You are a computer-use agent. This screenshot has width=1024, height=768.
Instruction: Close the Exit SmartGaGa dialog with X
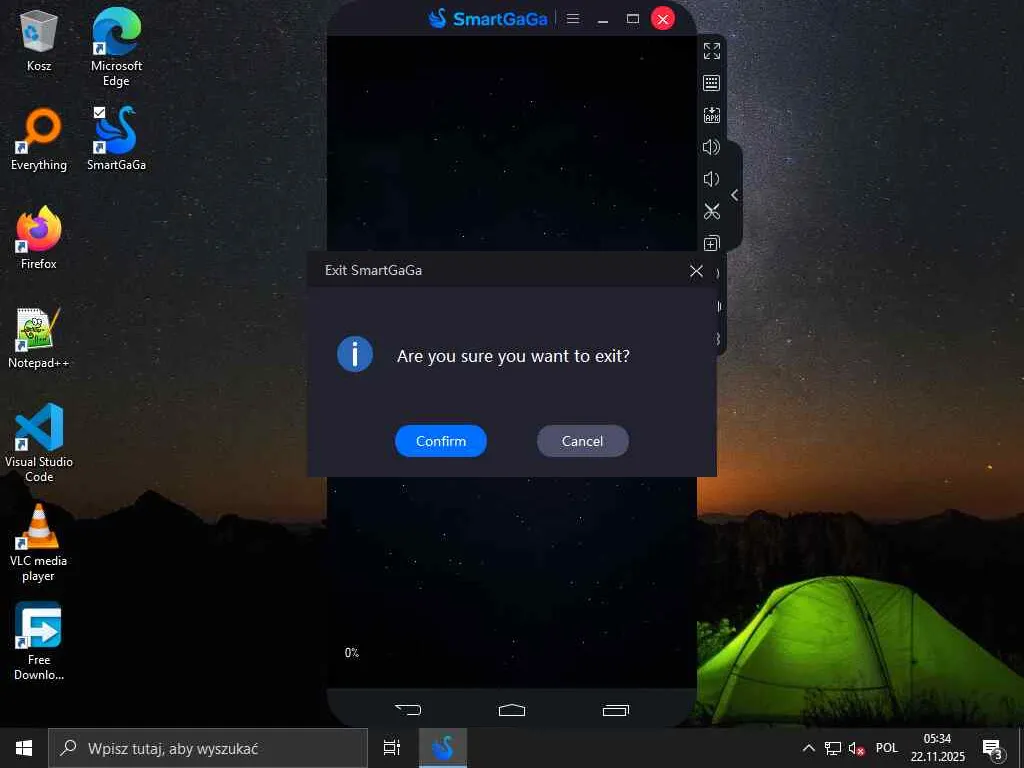coord(696,270)
